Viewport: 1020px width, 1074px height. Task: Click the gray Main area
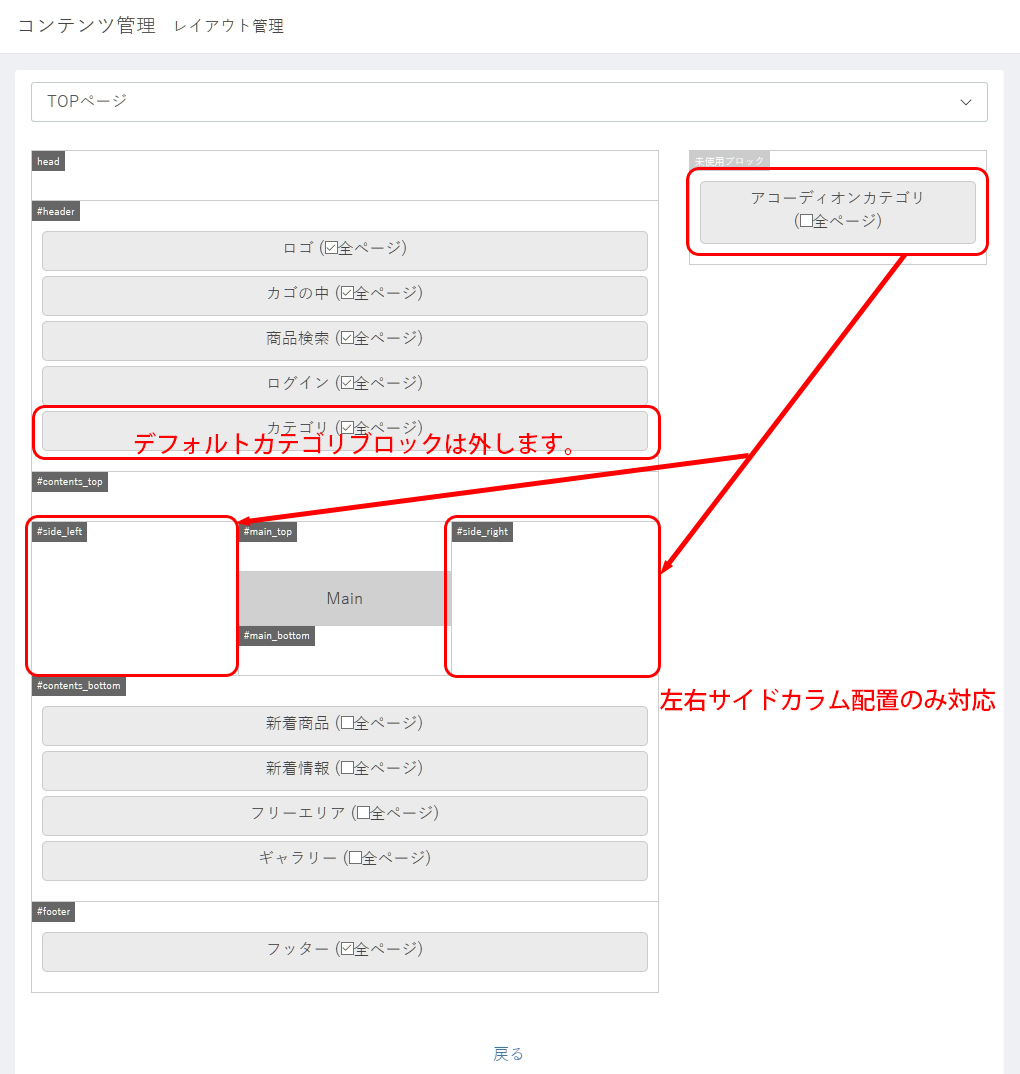(x=345, y=599)
